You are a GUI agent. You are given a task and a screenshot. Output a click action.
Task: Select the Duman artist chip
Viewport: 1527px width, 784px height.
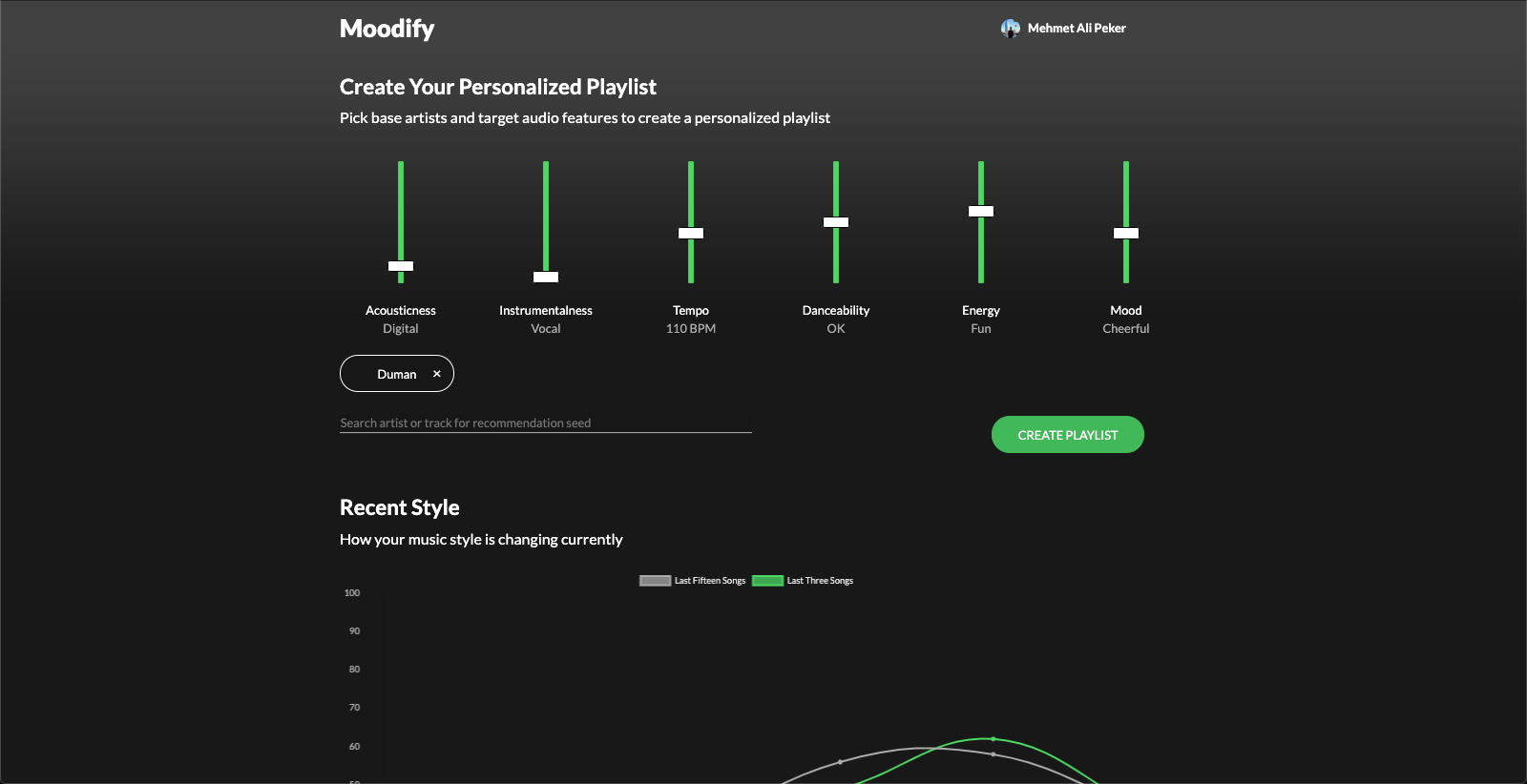397,374
